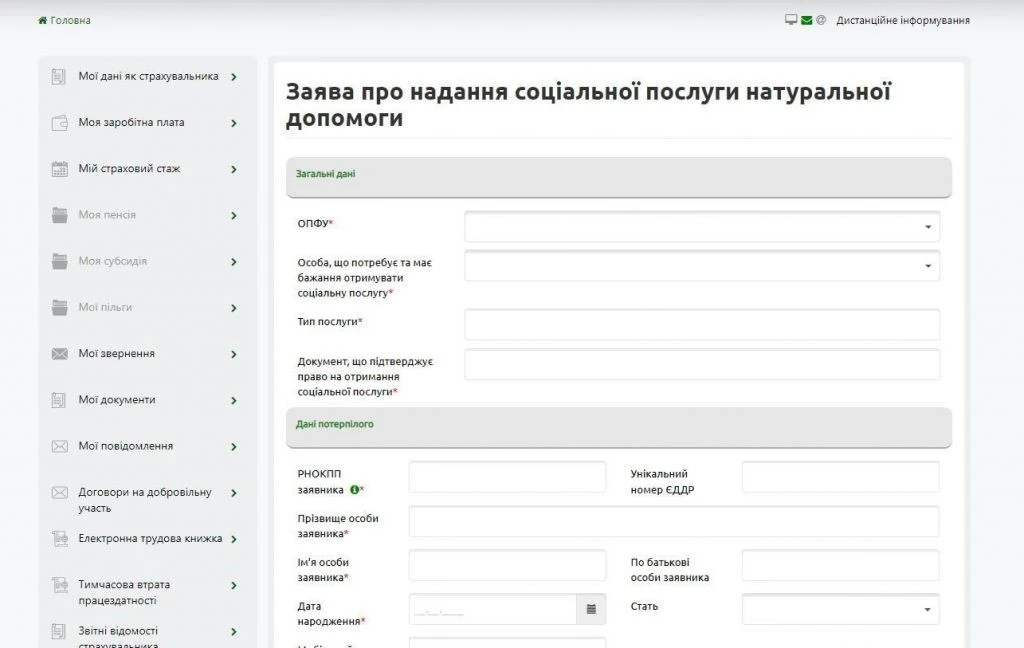
Task: Click the calendar icon next to Мій страховий стаж
Action: pyautogui.click(x=59, y=169)
